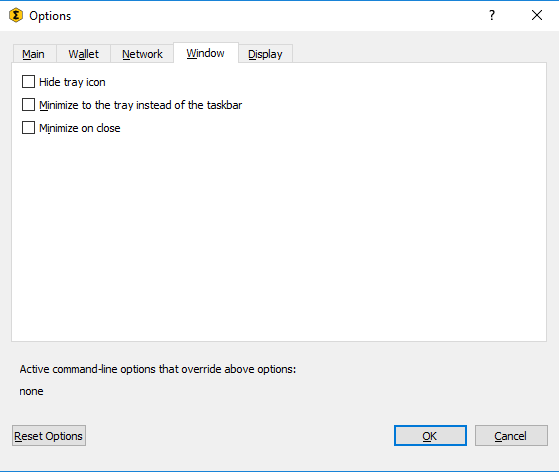This screenshot has width=559, height=472.
Task: Click the 'Hide tray icon' label text
Action: (72, 82)
